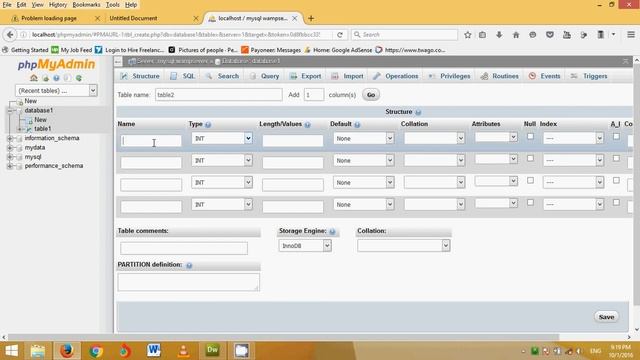Open Type dropdown in first column row

(222, 138)
